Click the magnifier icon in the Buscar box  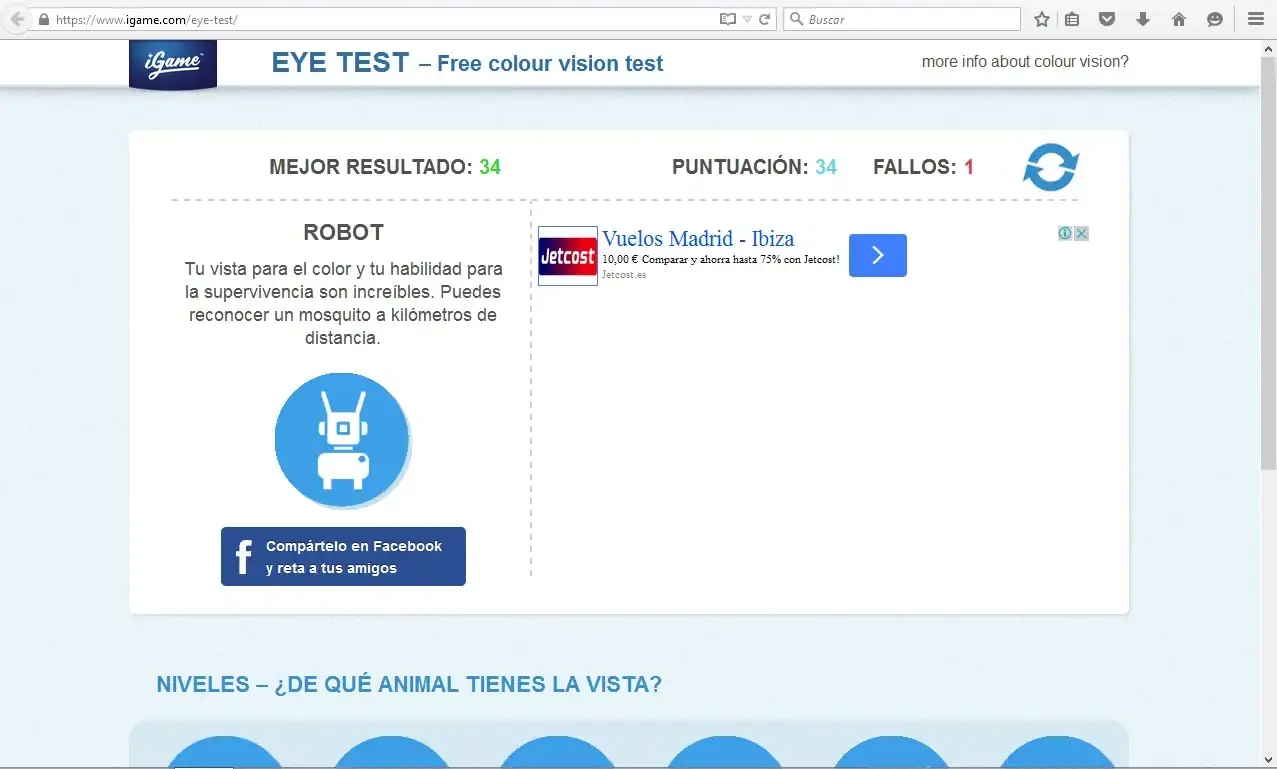pos(797,19)
